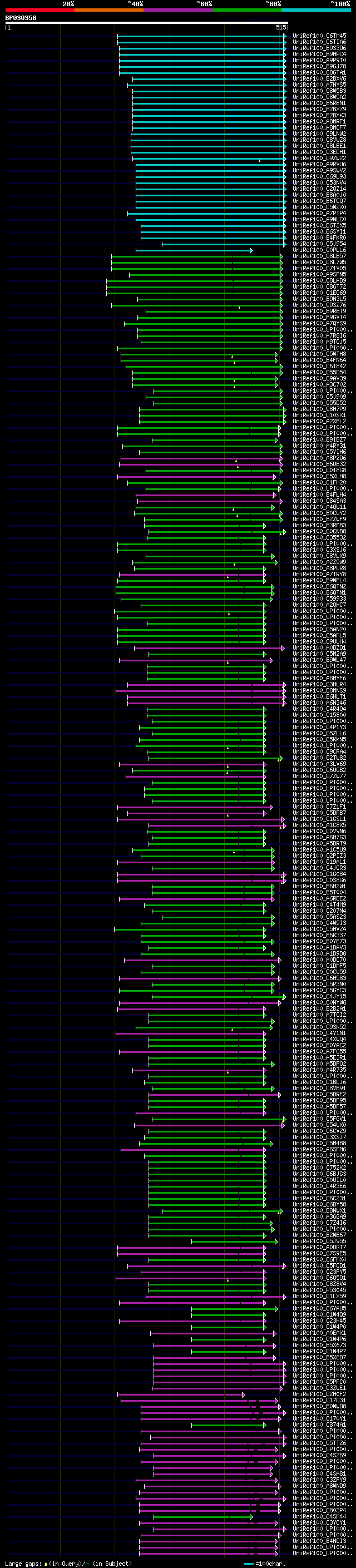Click the cyan alignment bar for UniRef100_C0PLL6
356x1568 pixels.
coord(194,250)
